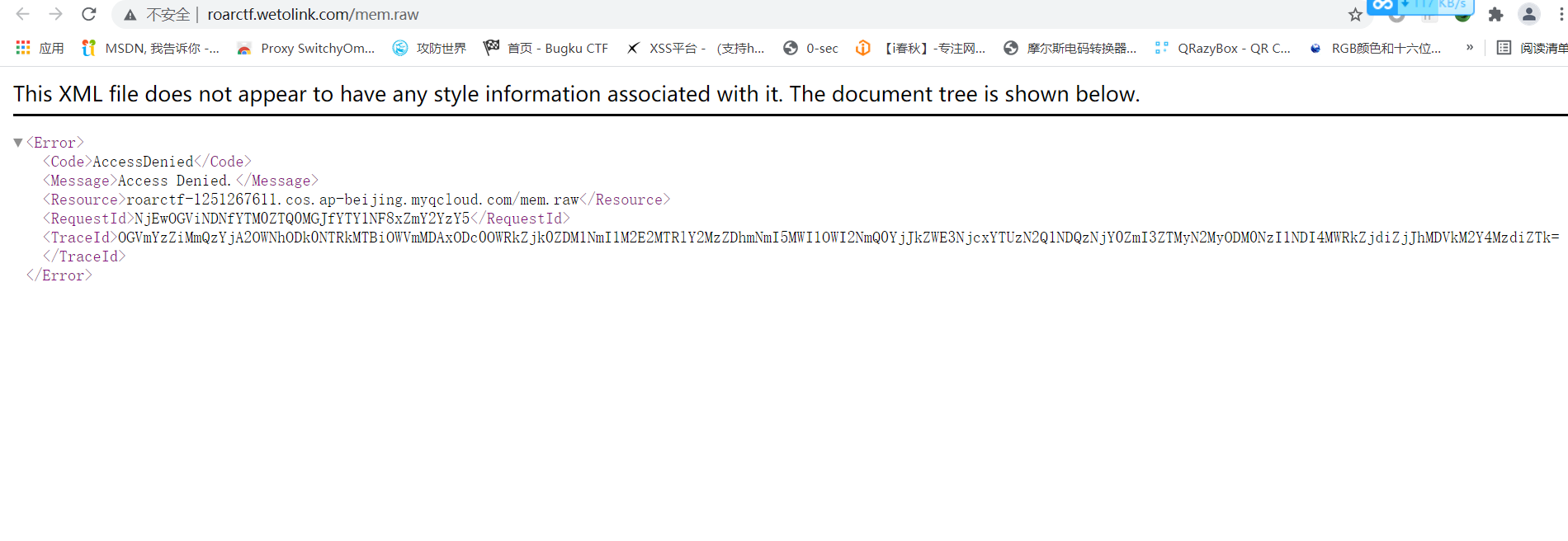Open the XSS平台 bookmark
The height and width of the screenshot is (541, 1568).
(695, 49)
